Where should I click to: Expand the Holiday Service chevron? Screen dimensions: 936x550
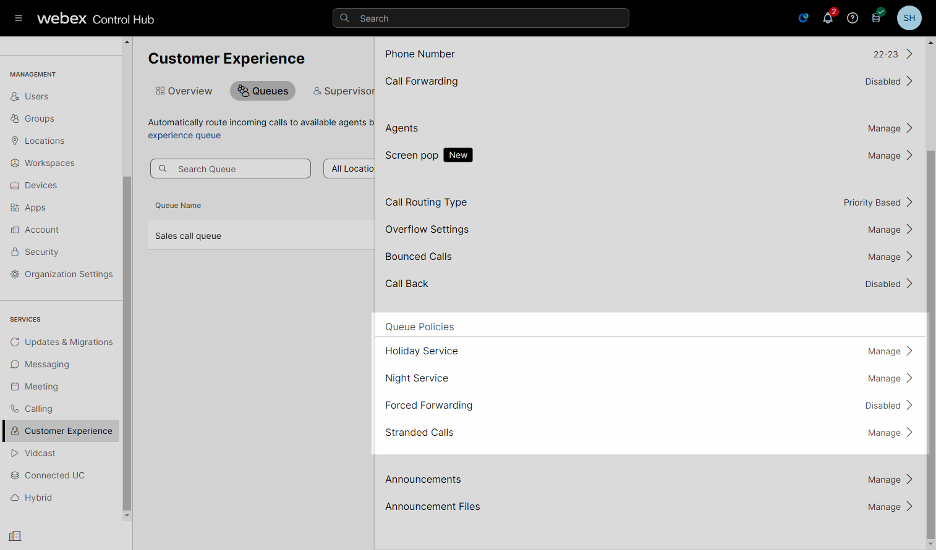pyautogui.click(x=909, y=351)
